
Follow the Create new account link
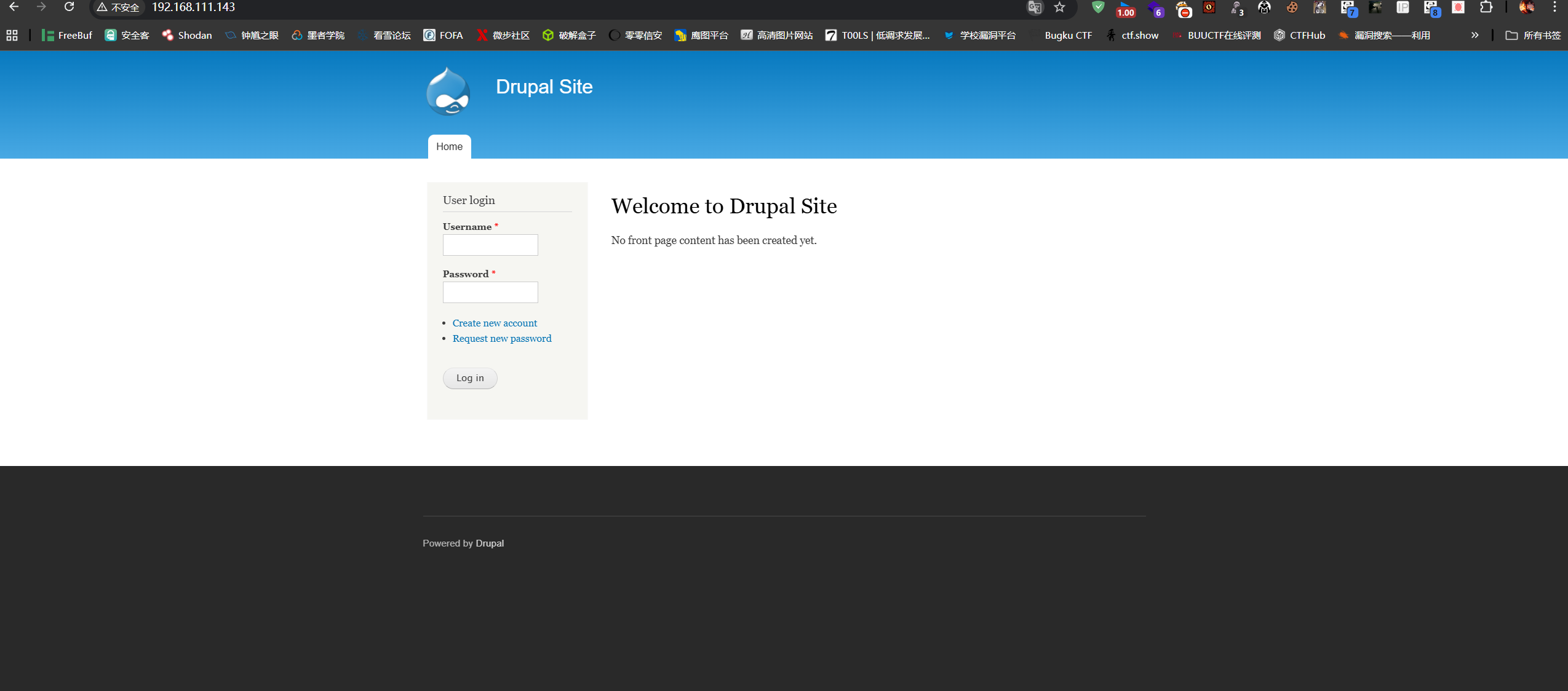[495, 323]
